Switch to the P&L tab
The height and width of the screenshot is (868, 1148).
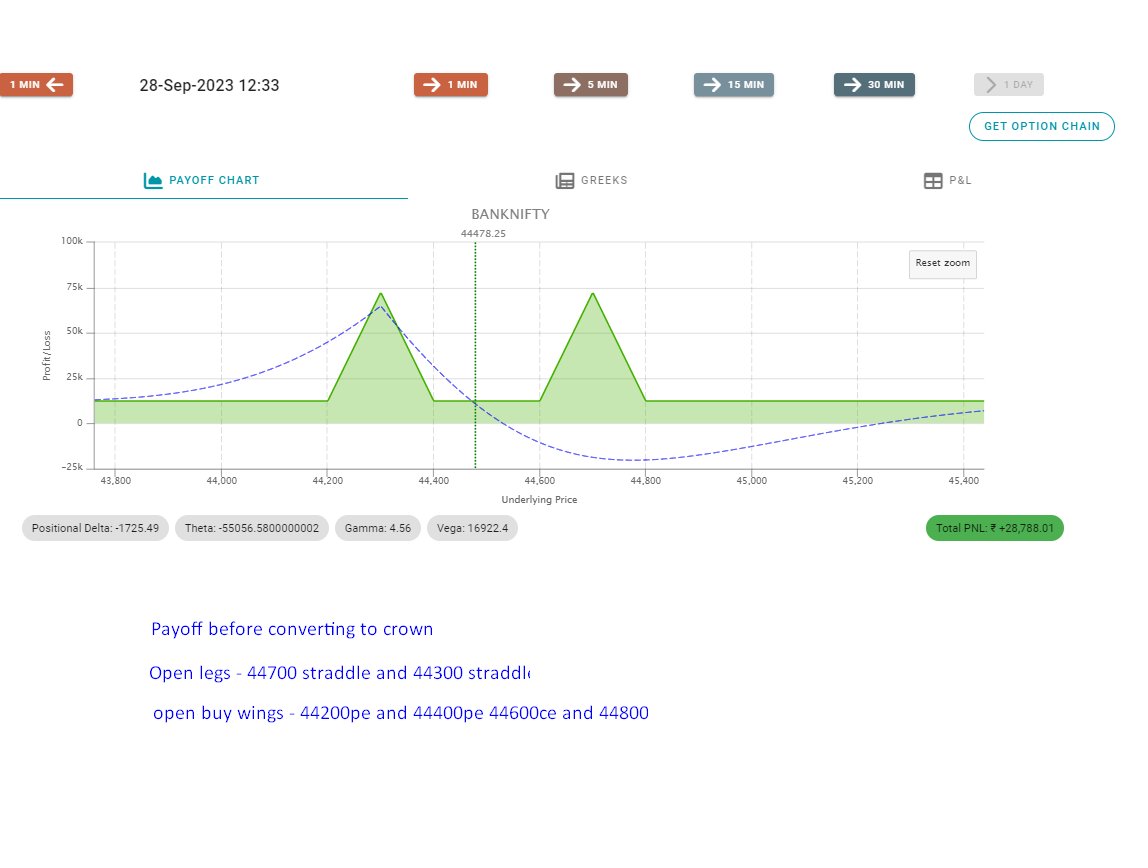[947, 180]
